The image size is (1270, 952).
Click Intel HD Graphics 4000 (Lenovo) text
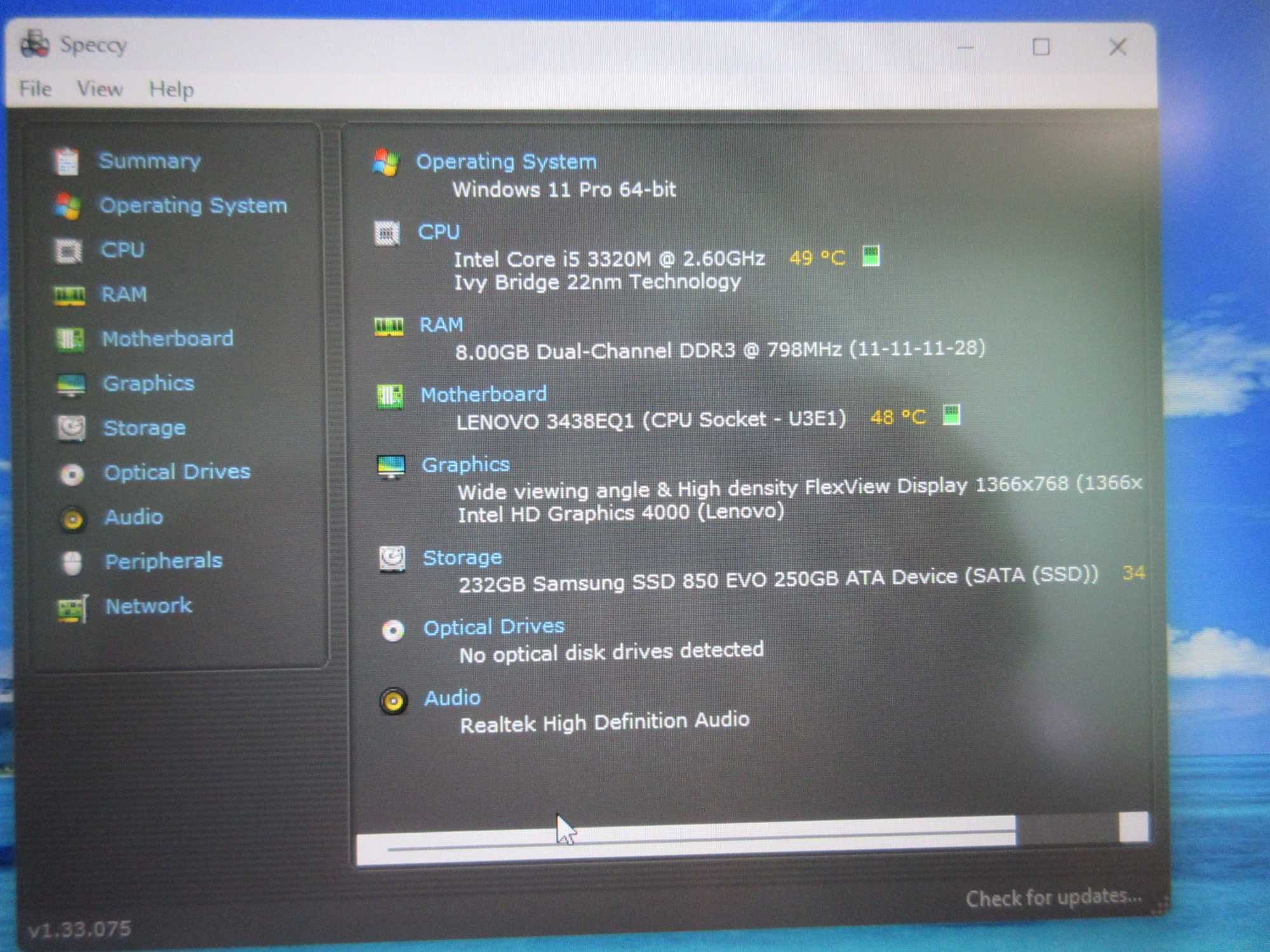coord(622,513)
